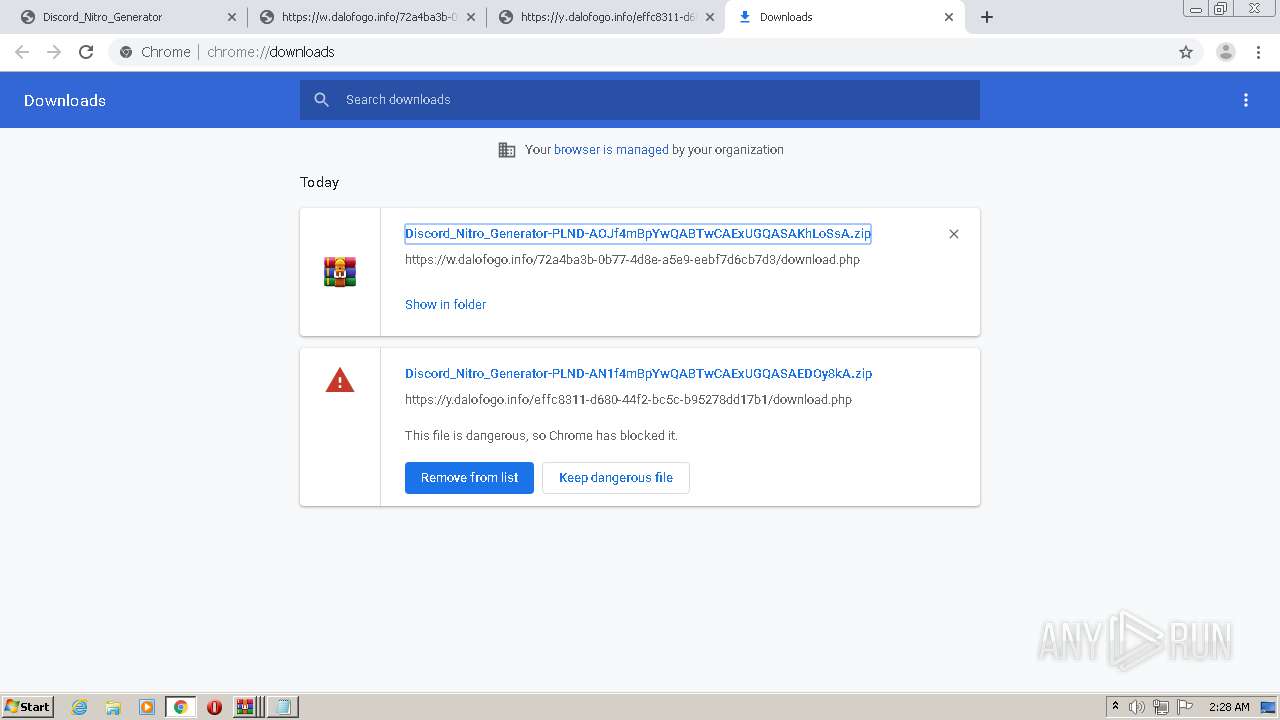
Task: Click Remove from list button
Action: tap(469, 477)
